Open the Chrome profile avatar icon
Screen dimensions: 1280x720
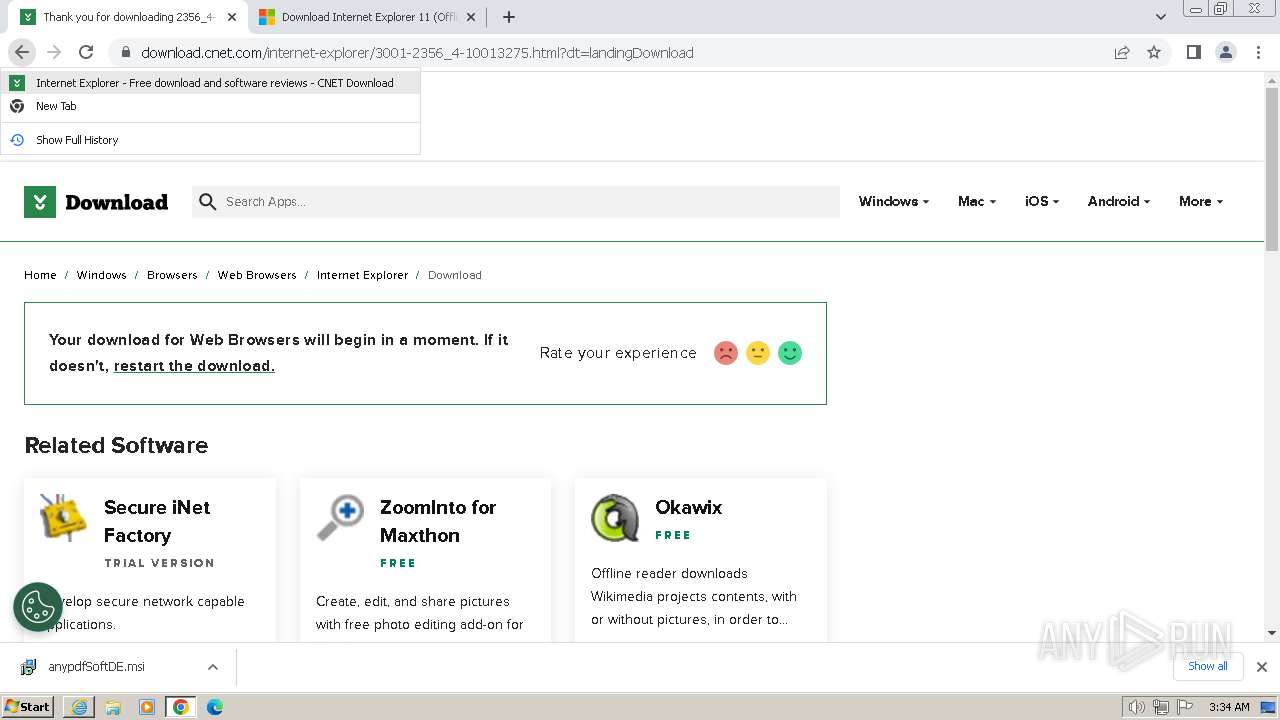(x=1225, y=52)
